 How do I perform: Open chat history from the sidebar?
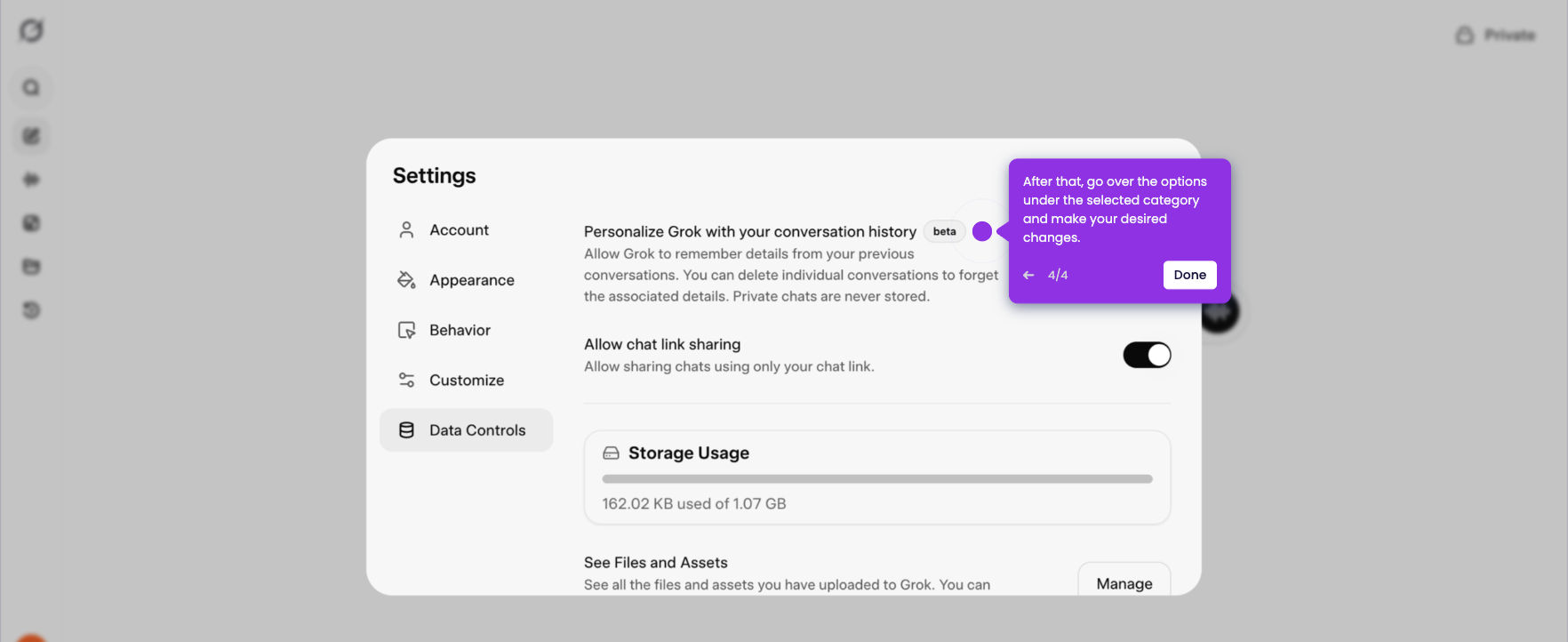[31, 310]
